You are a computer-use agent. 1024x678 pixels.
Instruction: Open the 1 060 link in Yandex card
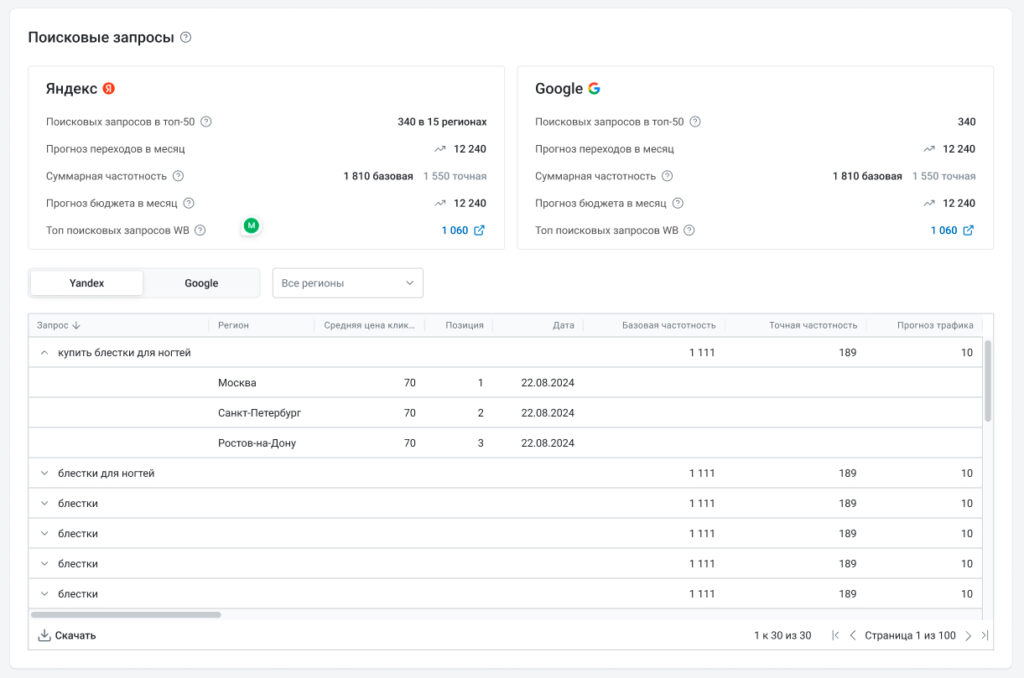pos(454,230)
